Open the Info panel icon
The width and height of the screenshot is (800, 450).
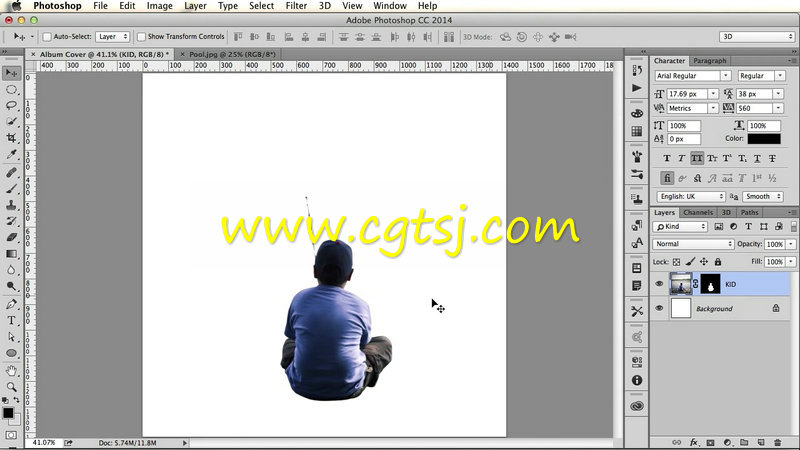pos(637,380)
